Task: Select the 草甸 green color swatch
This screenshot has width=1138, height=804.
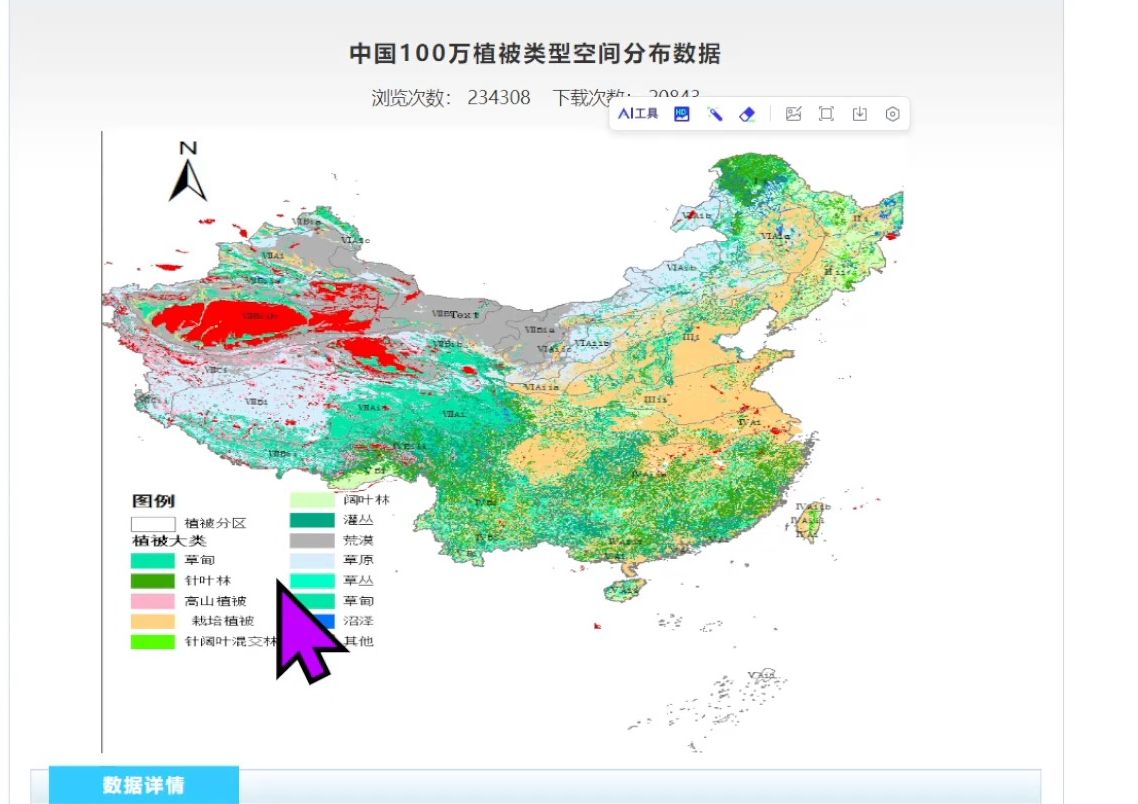Action: (x=152, y=560)
